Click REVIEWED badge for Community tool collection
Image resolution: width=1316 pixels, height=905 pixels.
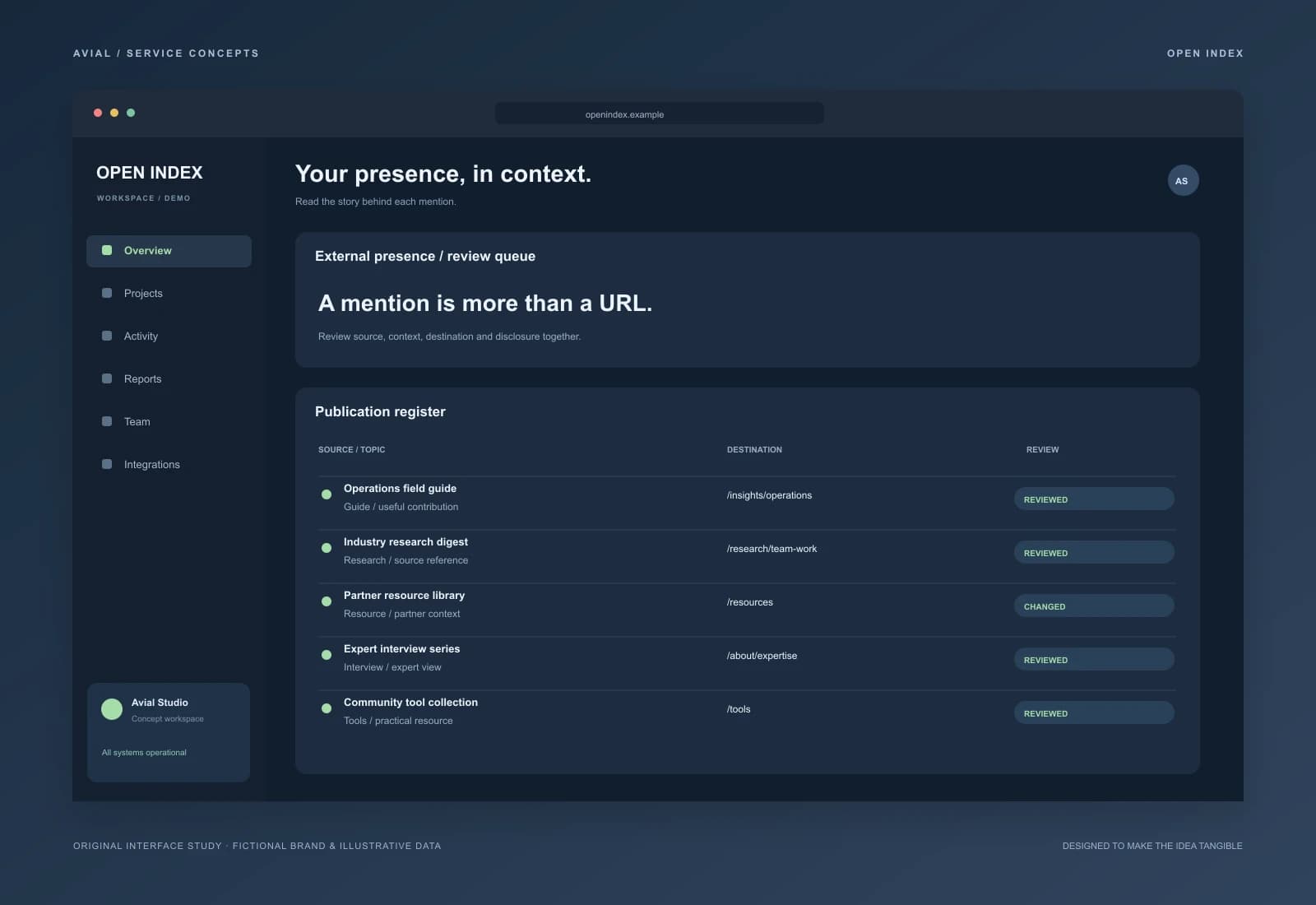coord(1094,712)
